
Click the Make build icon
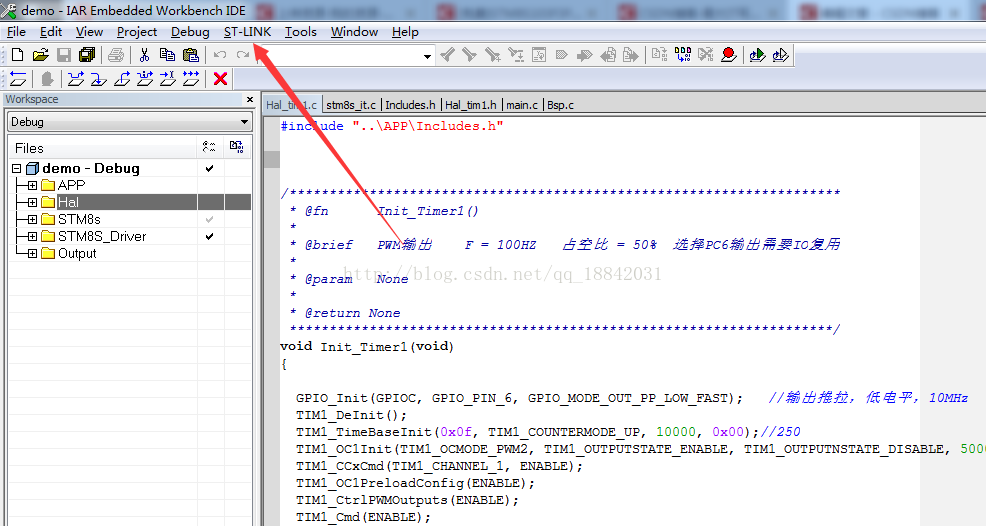click(x=682, y=55)
